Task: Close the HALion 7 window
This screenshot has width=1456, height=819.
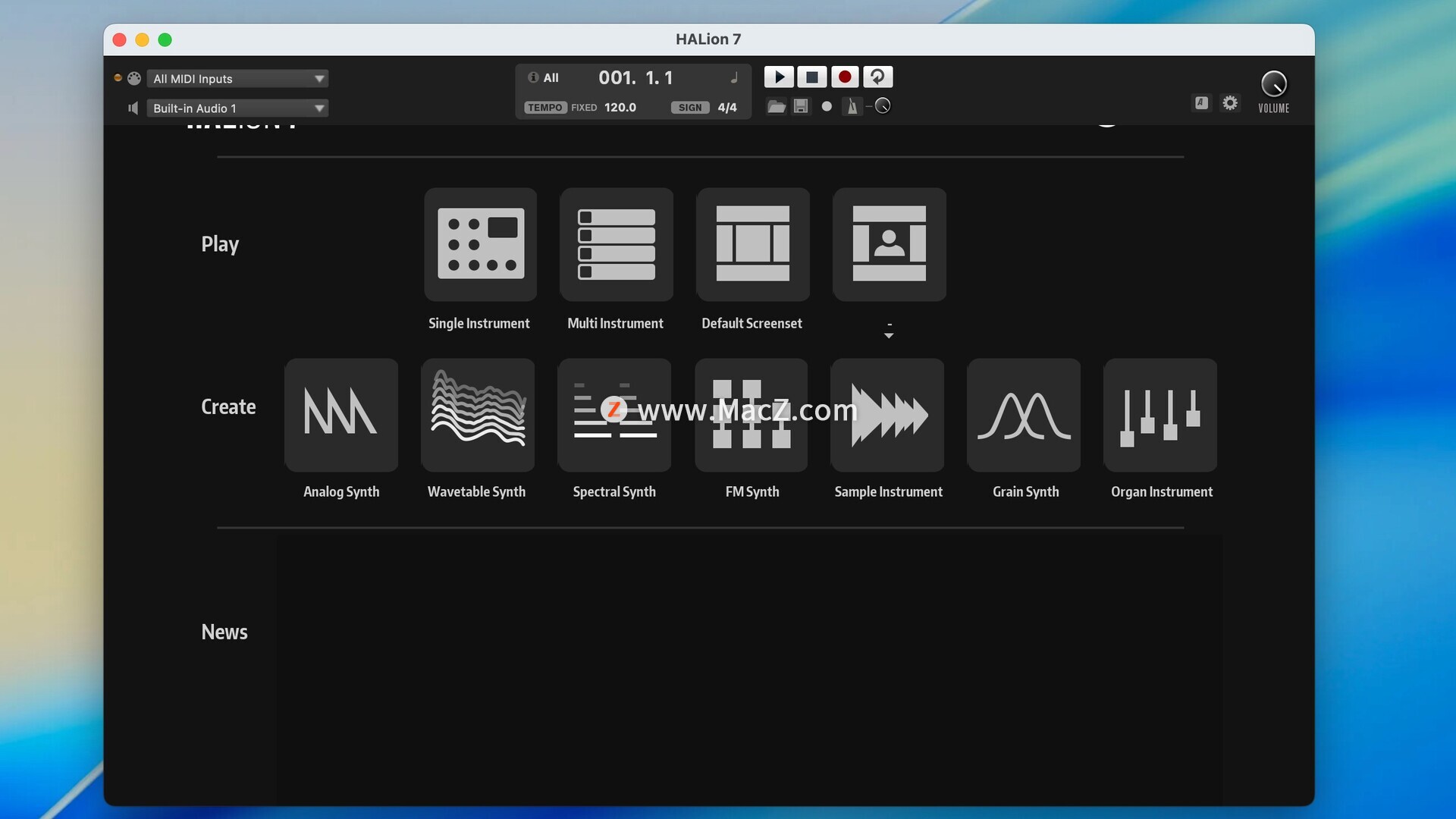Action: (119, 39)
